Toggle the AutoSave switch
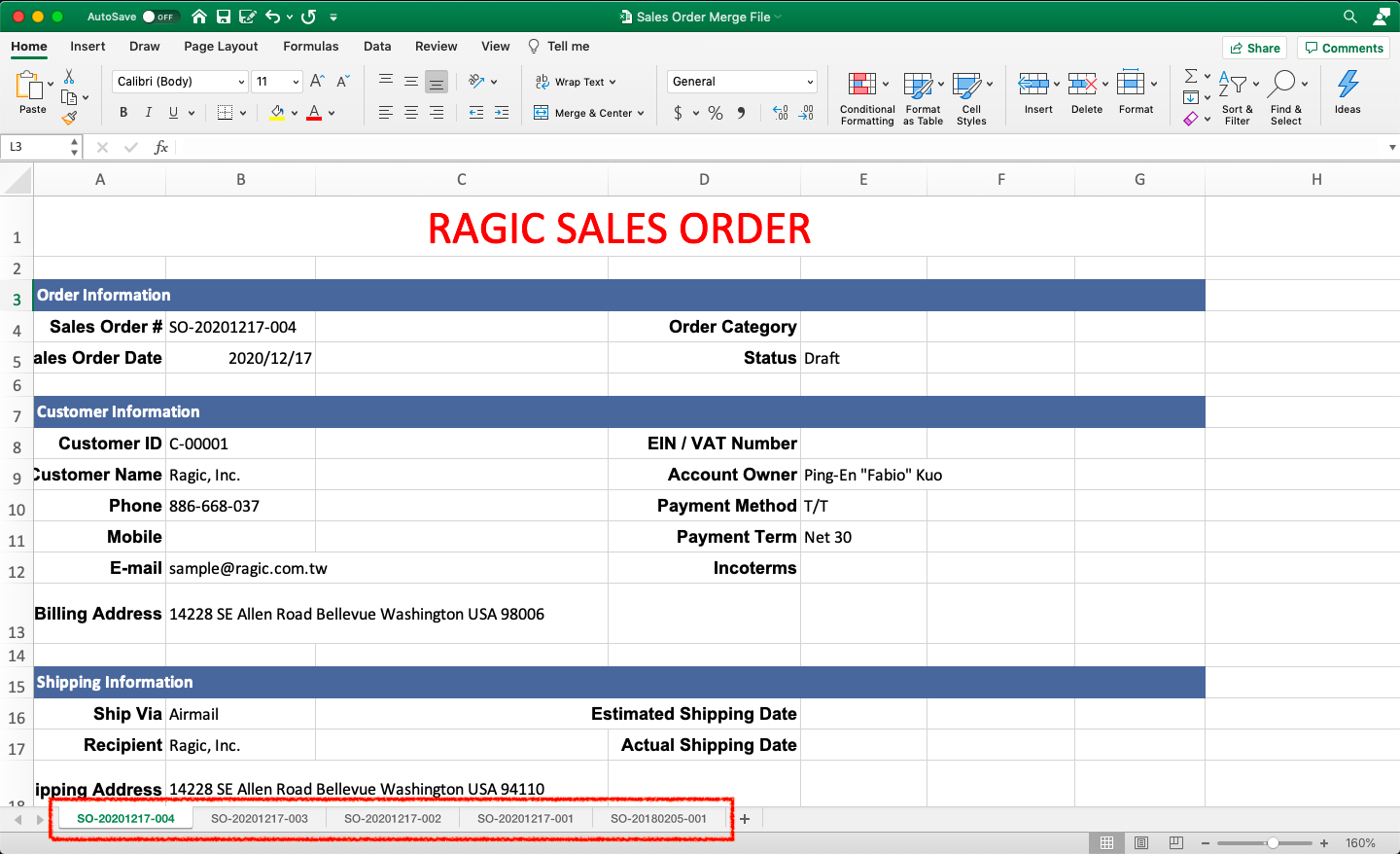Image resolution: width=1400 pixels, height=854 pixels. pos(158,17)
